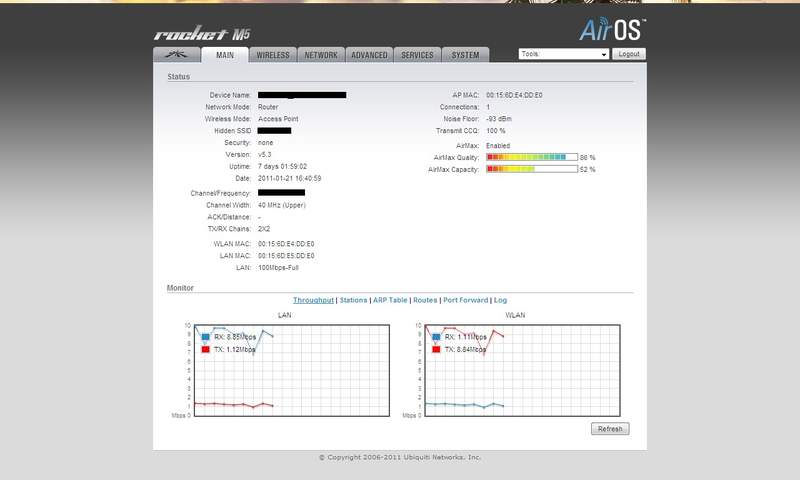Open the Stations monitor link
Viewport: 800px width, 480px height.
coord(354,300)
